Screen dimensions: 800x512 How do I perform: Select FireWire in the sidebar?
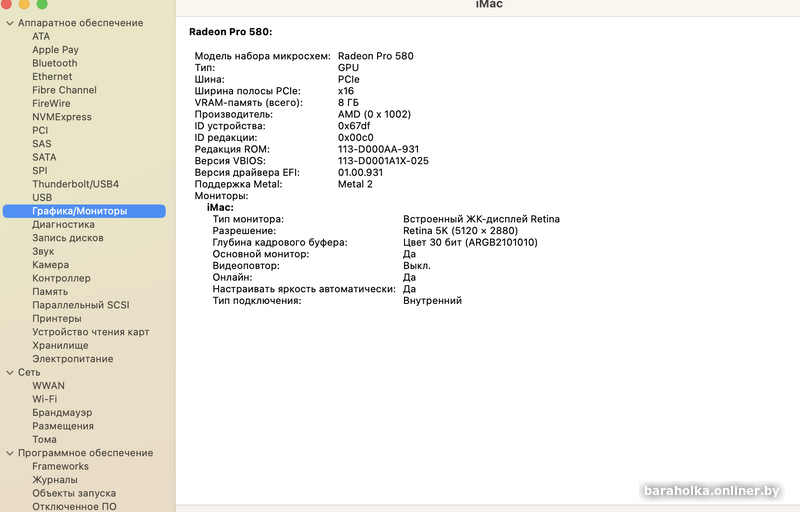[51, 104]
